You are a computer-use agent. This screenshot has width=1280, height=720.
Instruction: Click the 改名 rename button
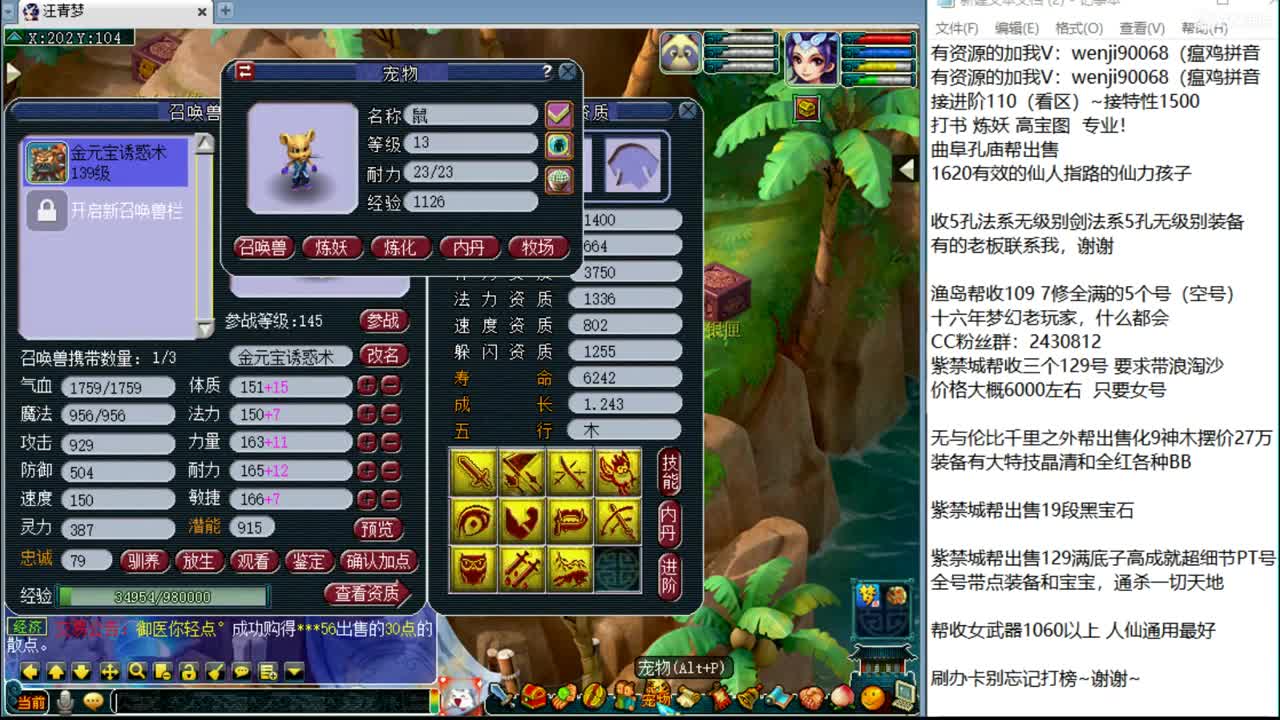(x=383, y=355)
